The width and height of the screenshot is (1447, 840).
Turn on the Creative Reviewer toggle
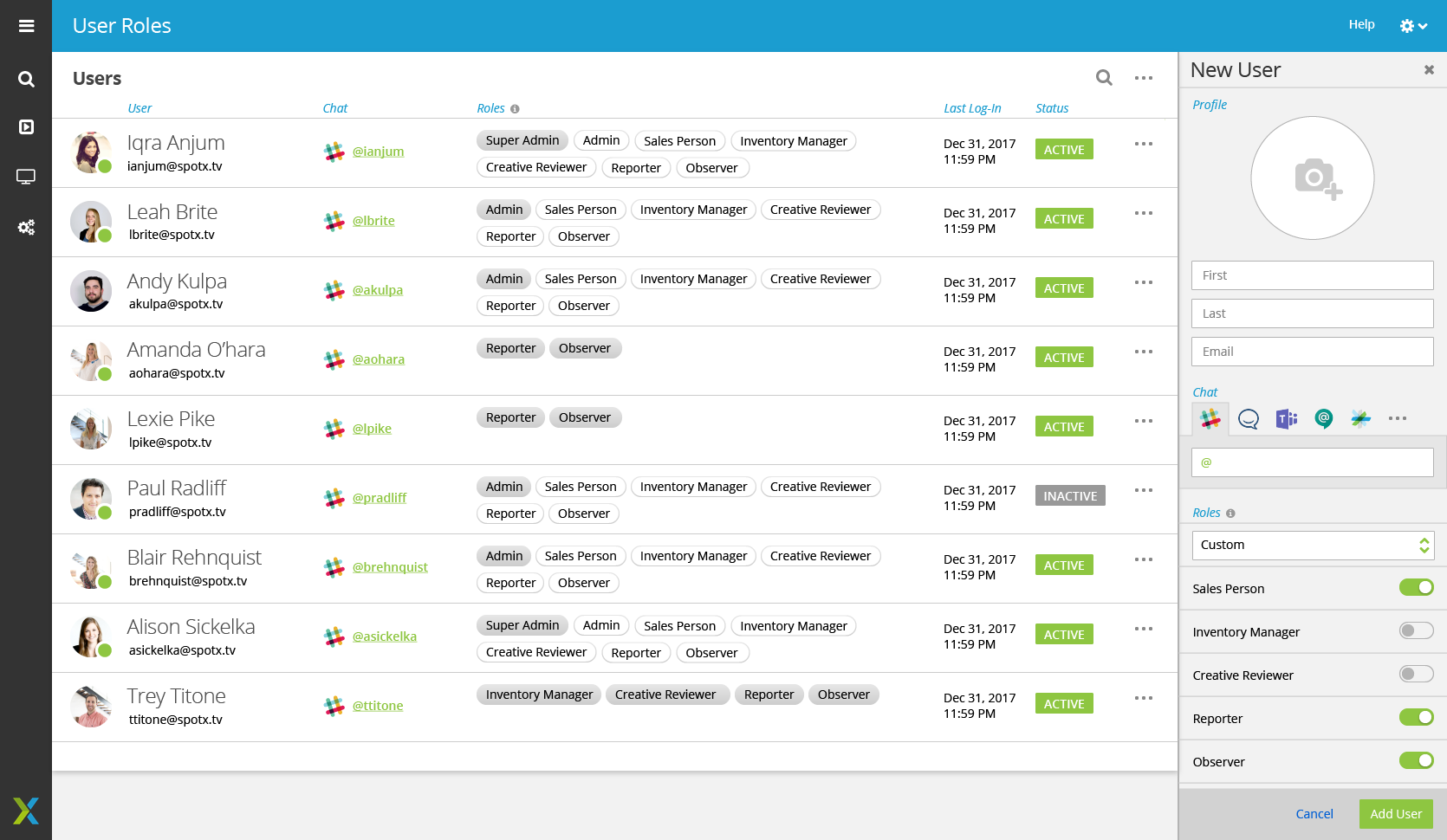pos(1416,675)
